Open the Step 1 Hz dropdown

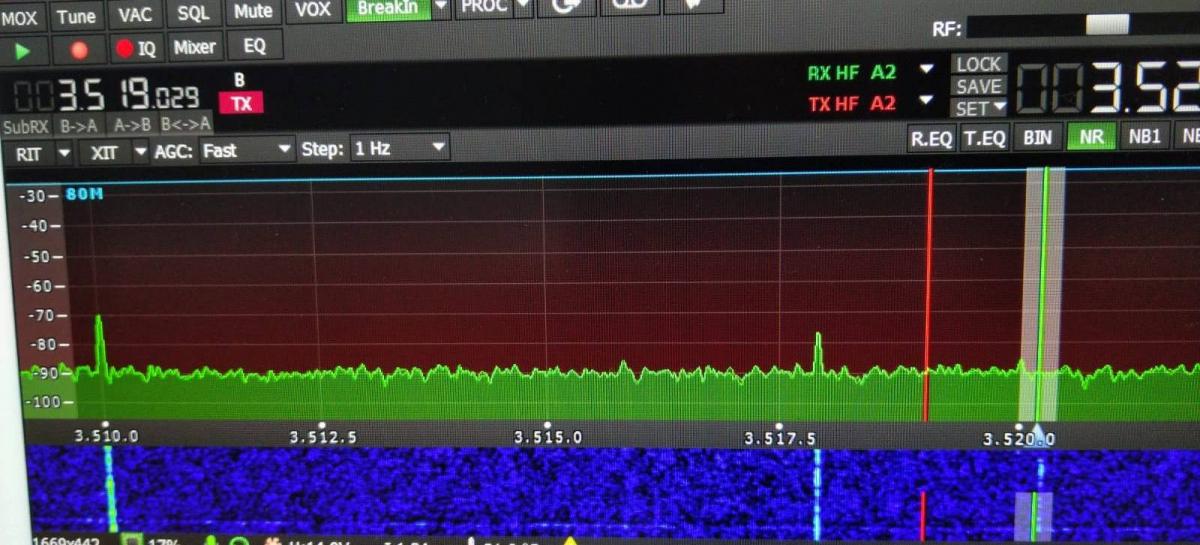(x=399, y=149)
